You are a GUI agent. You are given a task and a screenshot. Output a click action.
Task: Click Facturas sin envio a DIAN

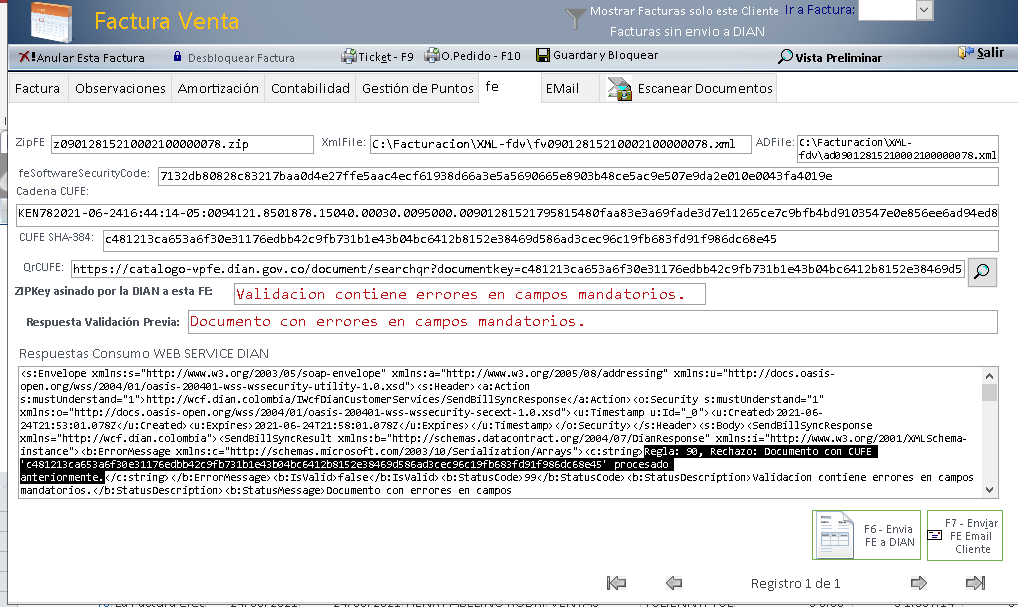coord(687,31)
